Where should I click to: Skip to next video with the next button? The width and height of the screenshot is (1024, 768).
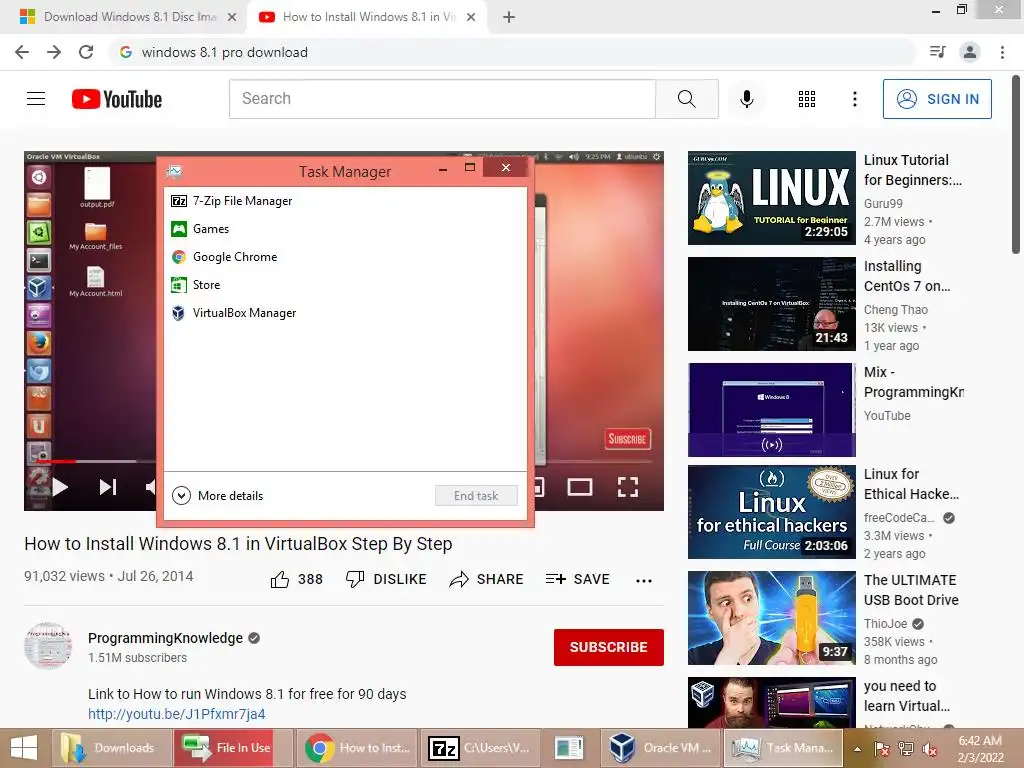tap(108, 487)
